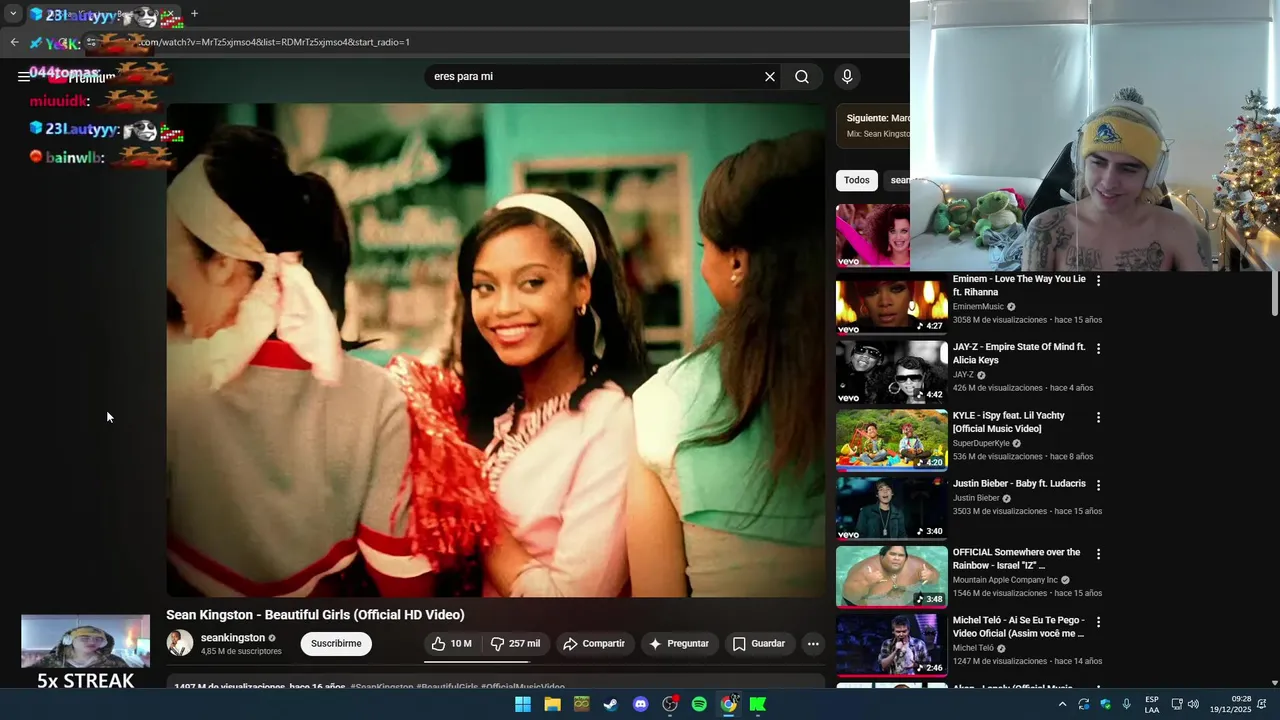
Task: Click the sync refresh tray icon
Action: click(x=1084, y=704)
